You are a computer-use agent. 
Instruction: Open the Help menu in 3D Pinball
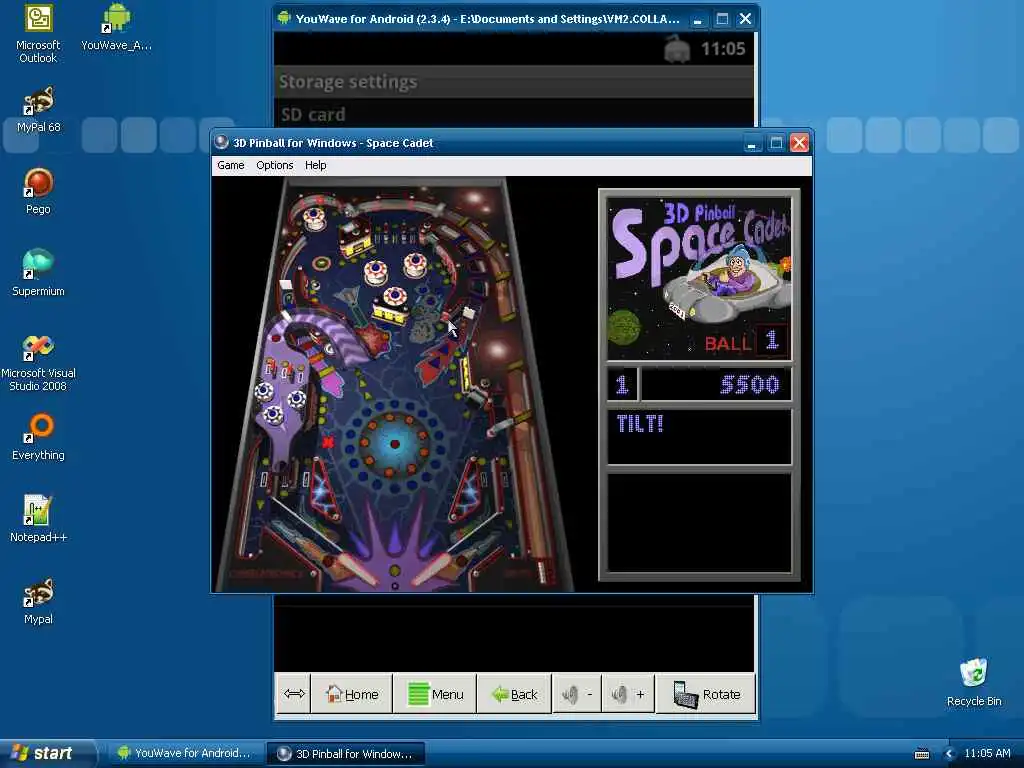[x=315, y=165]
